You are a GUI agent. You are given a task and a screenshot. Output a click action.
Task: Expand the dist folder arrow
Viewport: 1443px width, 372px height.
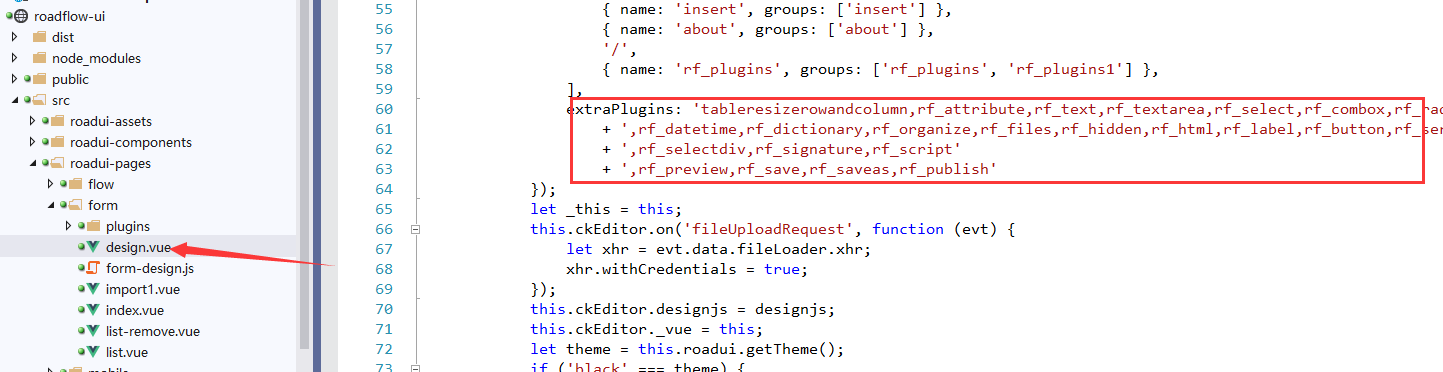click(14, 37)
